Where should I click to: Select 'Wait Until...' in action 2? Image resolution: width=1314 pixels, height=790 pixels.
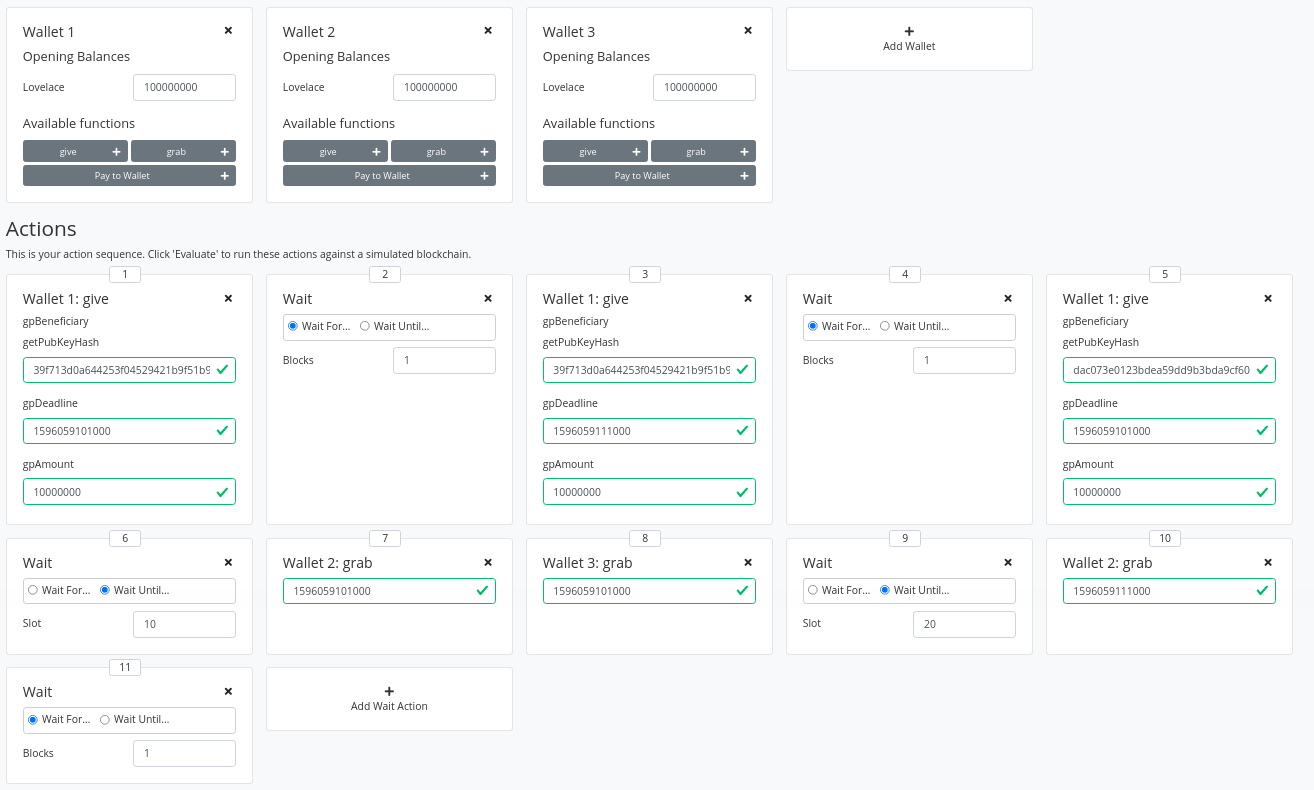[365, 326]
